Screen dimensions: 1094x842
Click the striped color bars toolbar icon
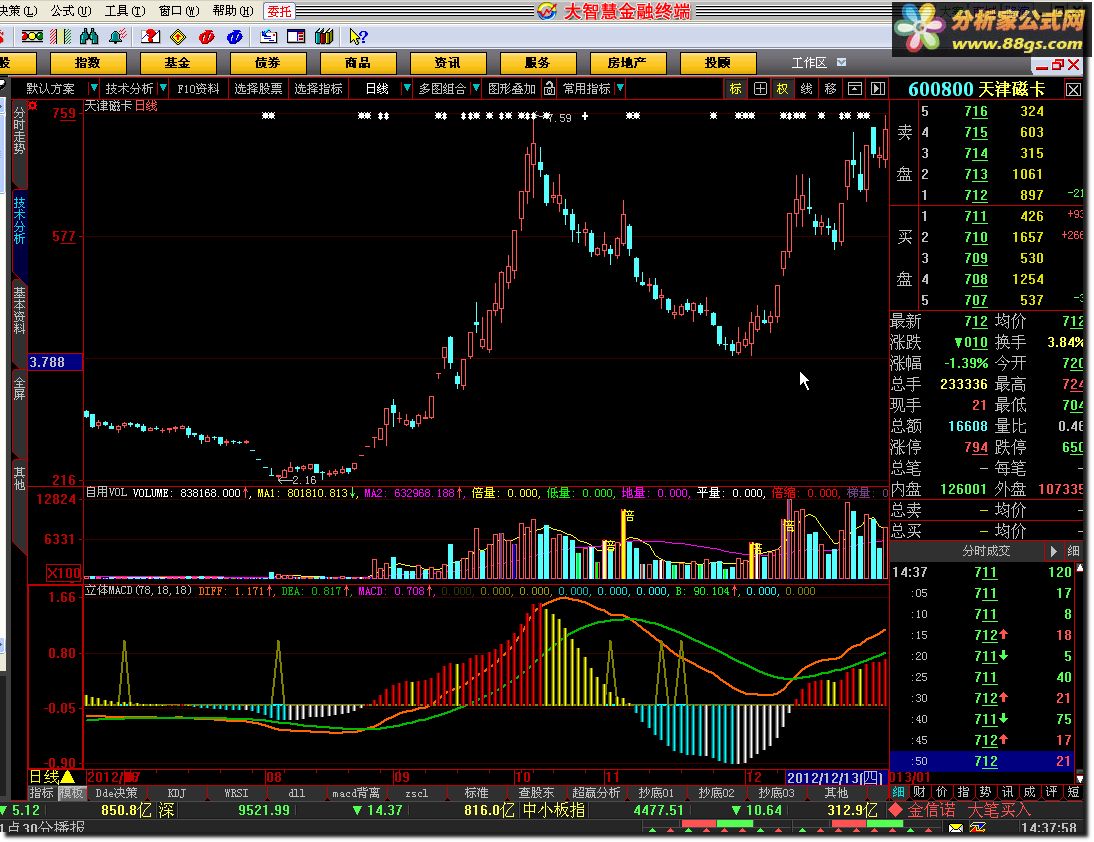coord(60,36)
